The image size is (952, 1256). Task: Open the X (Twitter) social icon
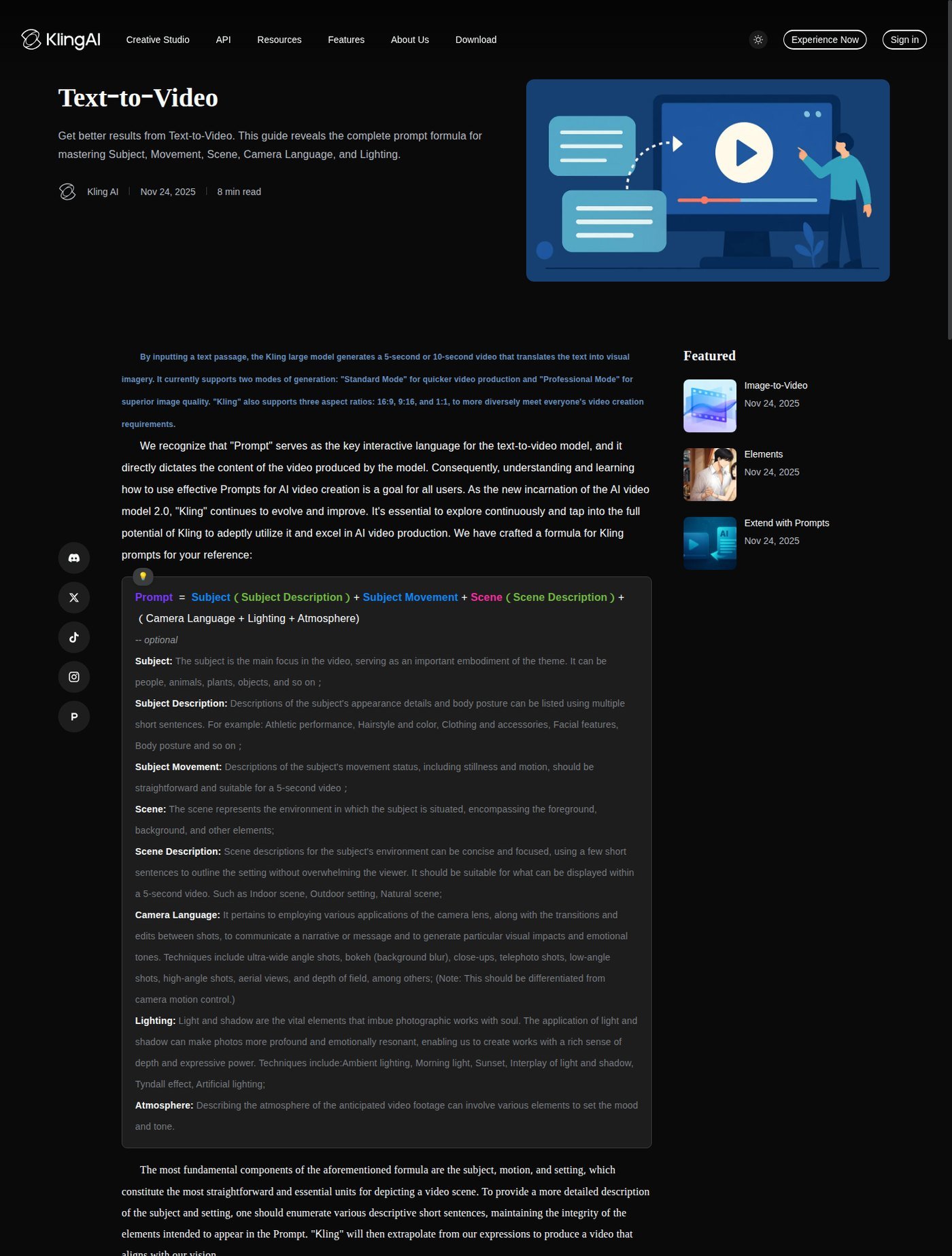74,597
